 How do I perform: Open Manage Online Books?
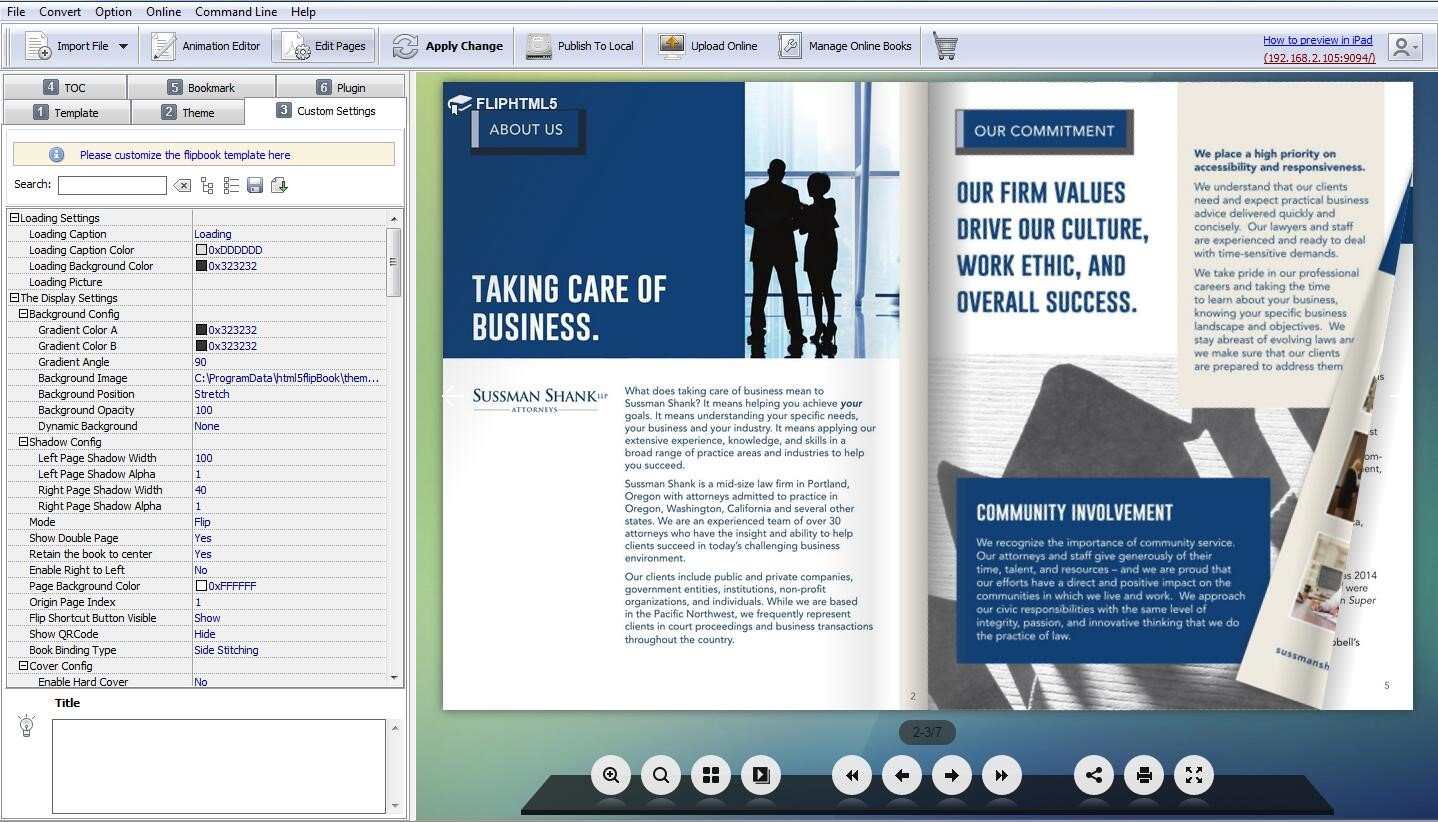tap(845, 46)
